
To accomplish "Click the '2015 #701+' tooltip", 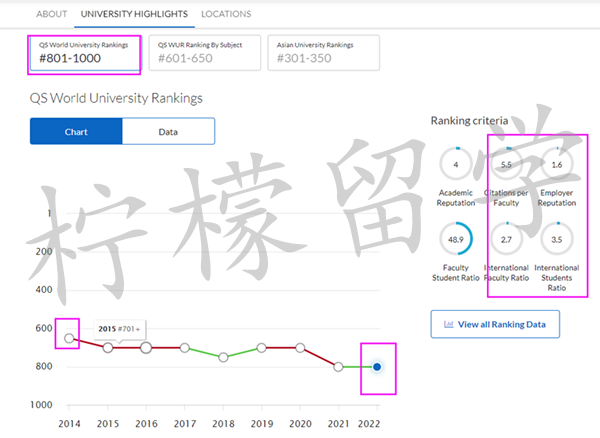I will pos(120,329).
